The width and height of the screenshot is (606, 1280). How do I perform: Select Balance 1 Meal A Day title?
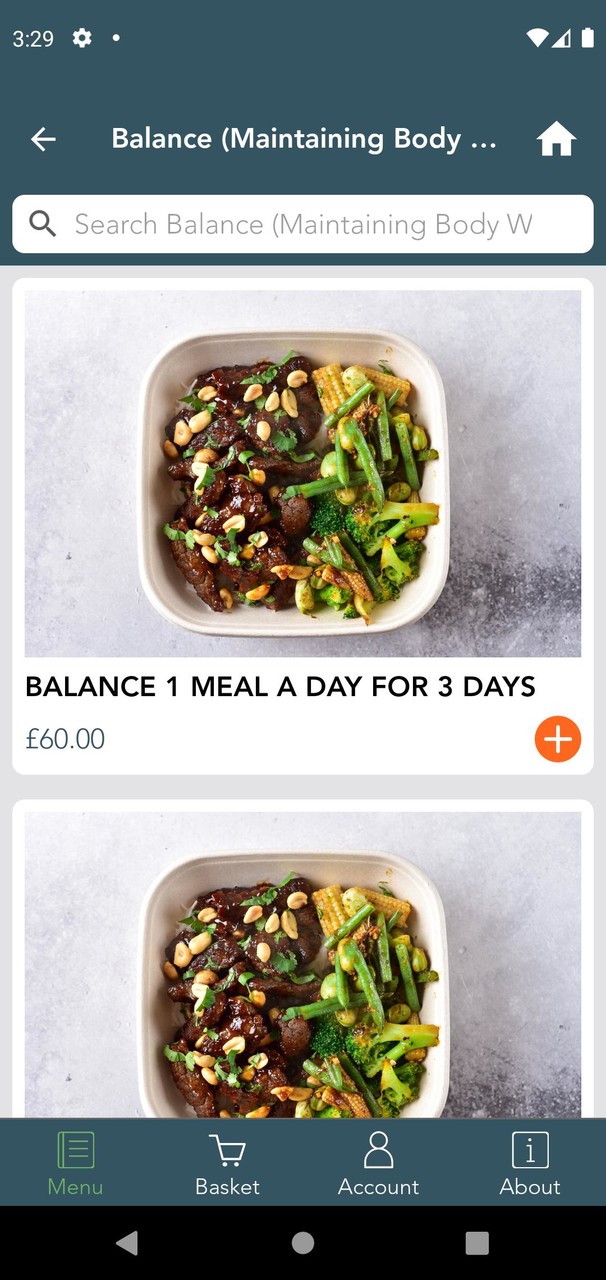click(x=280, y=687)
